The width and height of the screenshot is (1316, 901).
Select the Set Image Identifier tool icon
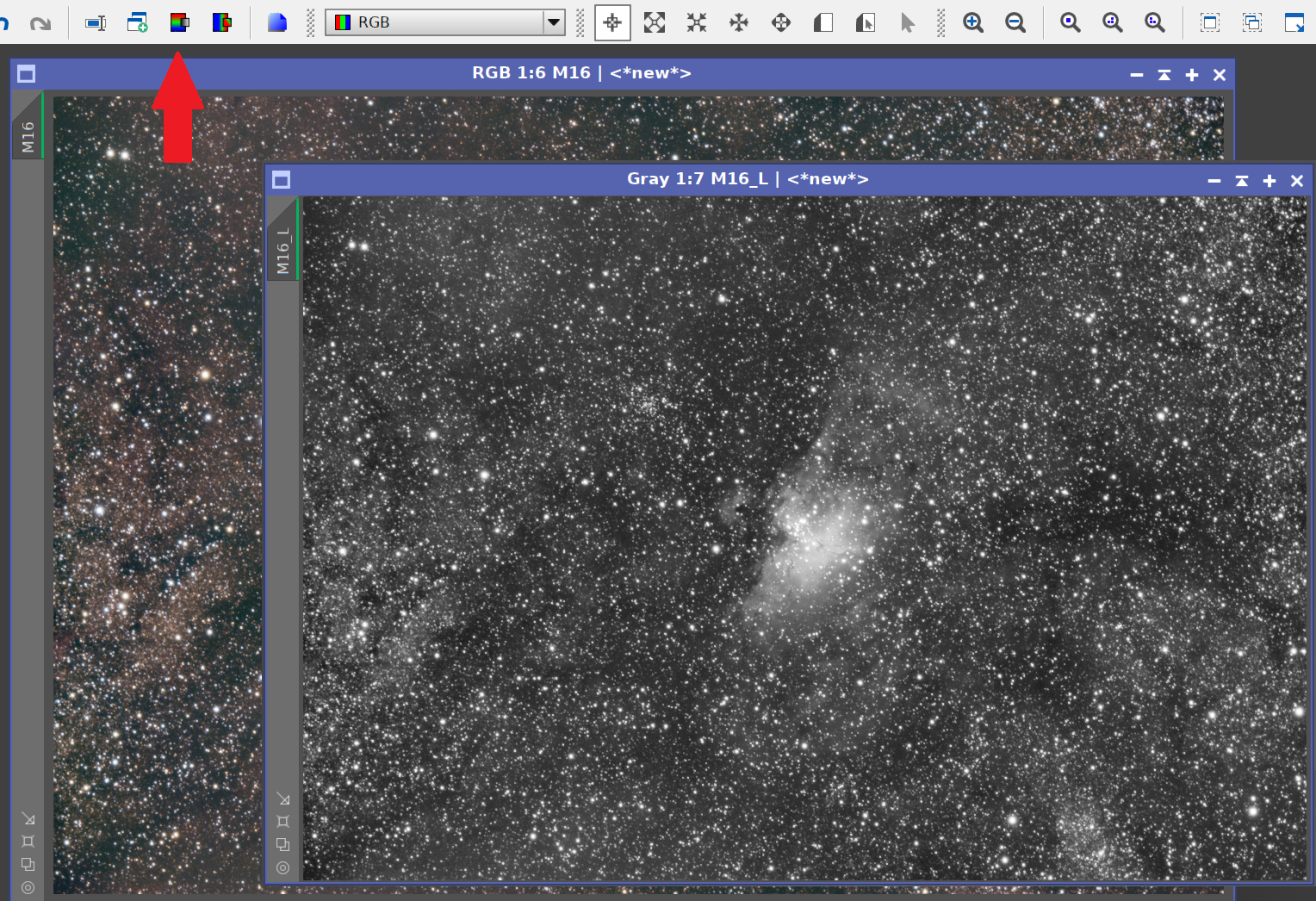[x=95, y=22]
